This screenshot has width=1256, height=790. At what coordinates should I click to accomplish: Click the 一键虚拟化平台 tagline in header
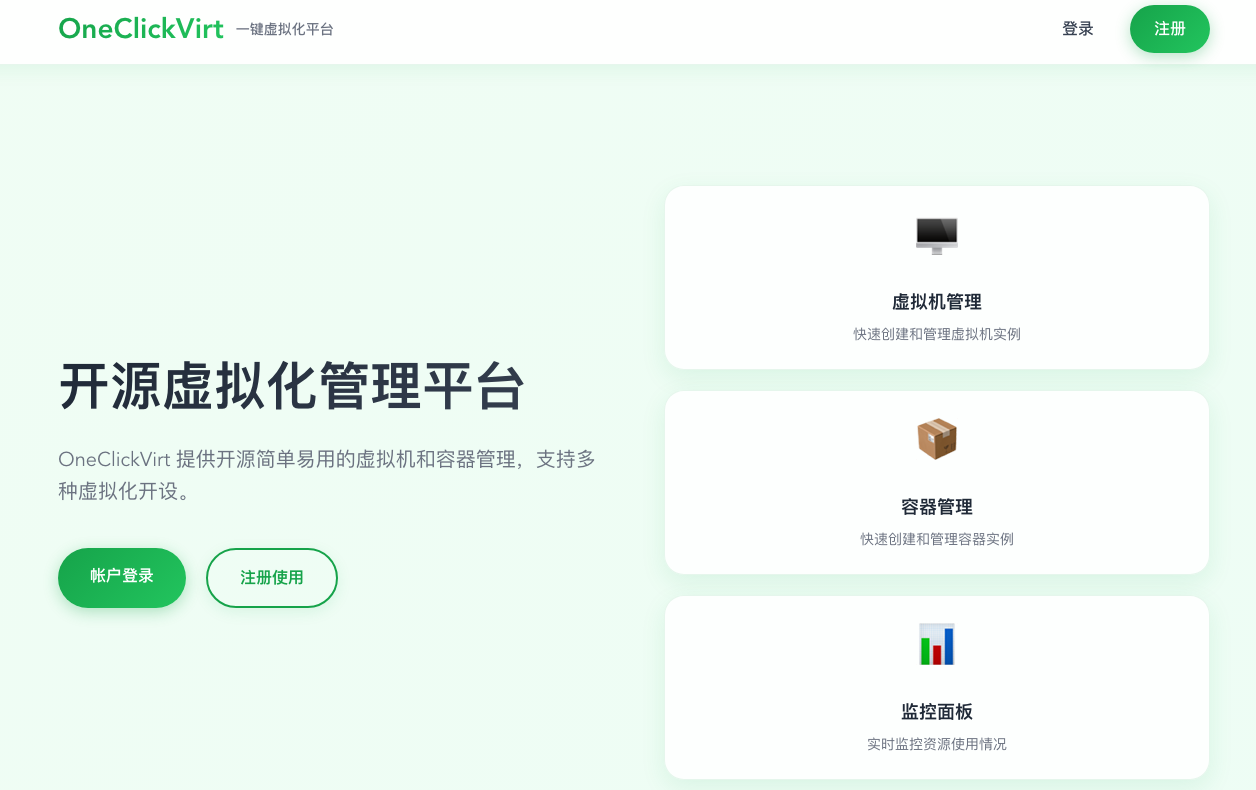pos(285,30)
